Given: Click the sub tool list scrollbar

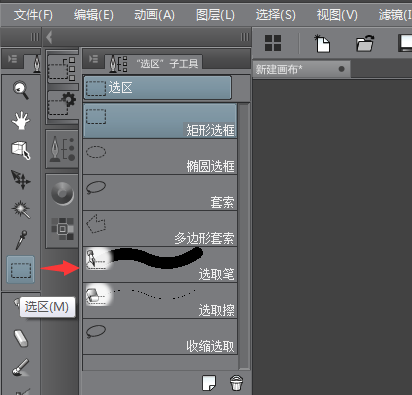Looking at the screenshot, I should point(244,236).
